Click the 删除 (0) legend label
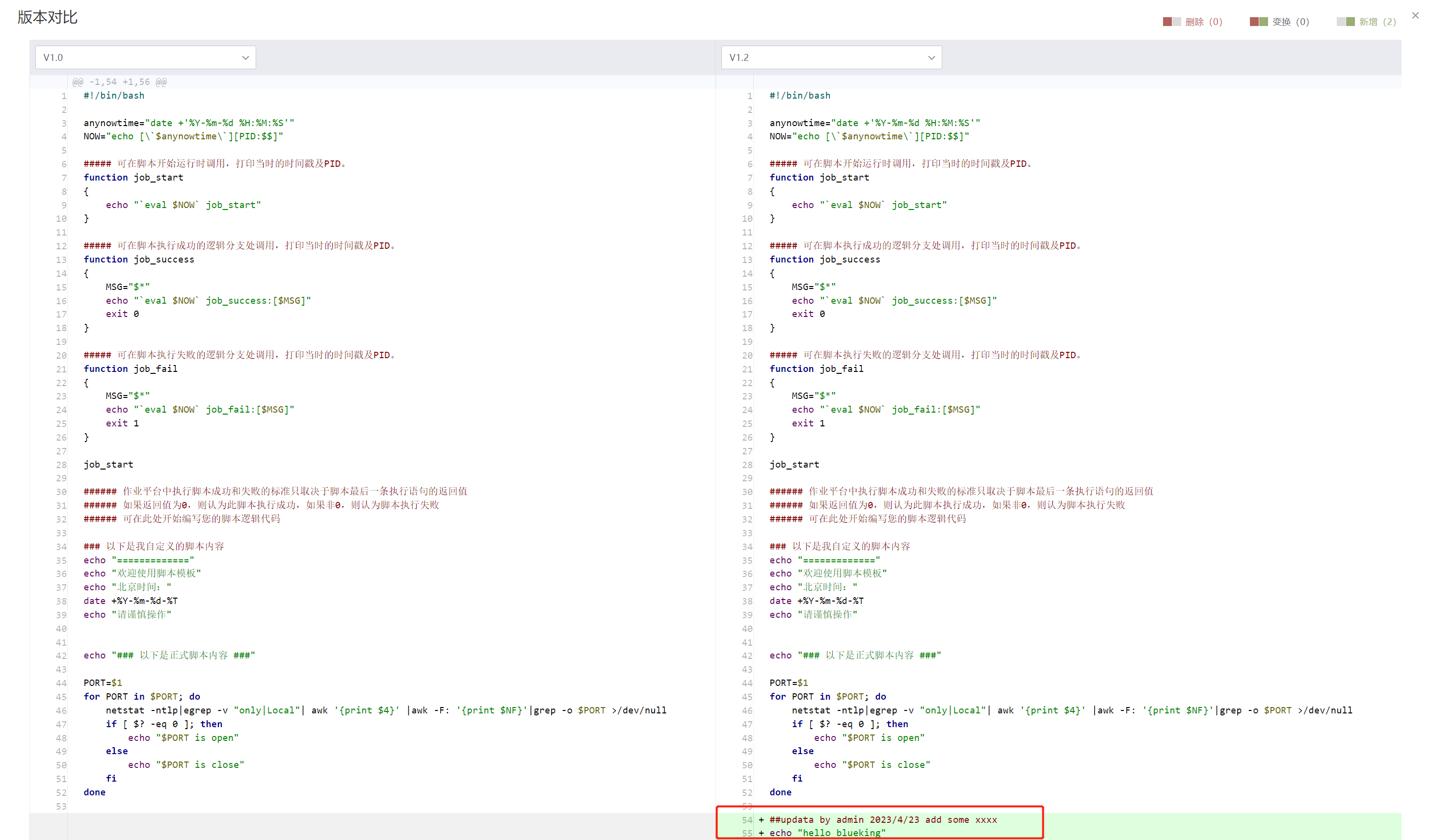Viewport: 1431px width, 840px height. tap(1203, 22)
